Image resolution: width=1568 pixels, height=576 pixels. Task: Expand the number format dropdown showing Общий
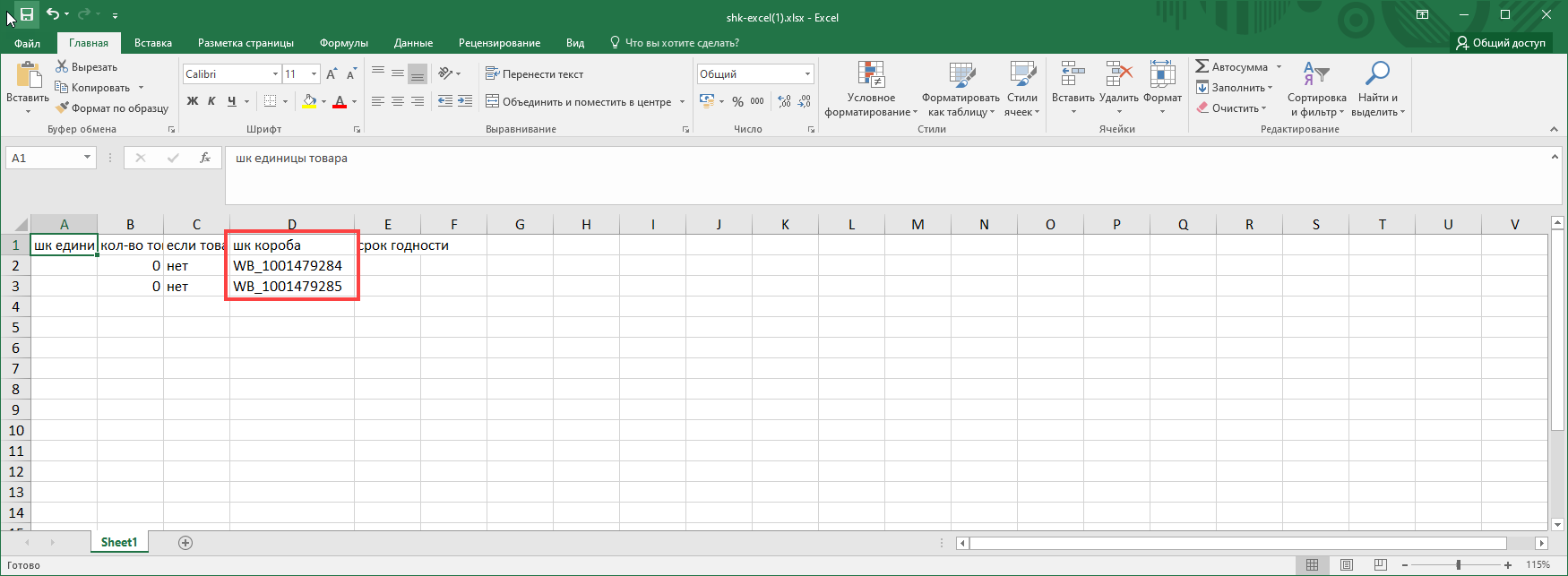coord(807,74)
